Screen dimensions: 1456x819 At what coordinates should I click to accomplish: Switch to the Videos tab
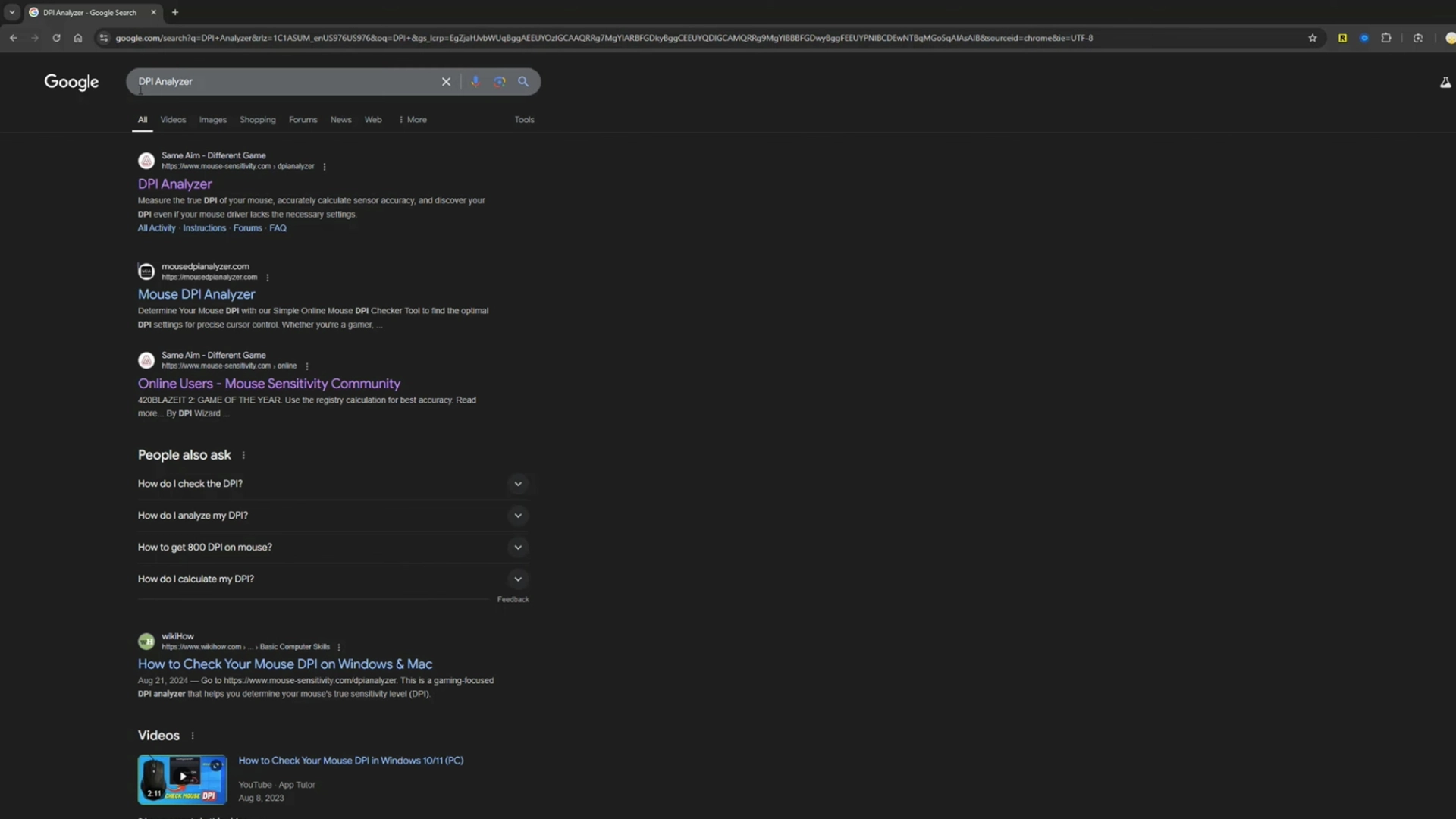173,120
